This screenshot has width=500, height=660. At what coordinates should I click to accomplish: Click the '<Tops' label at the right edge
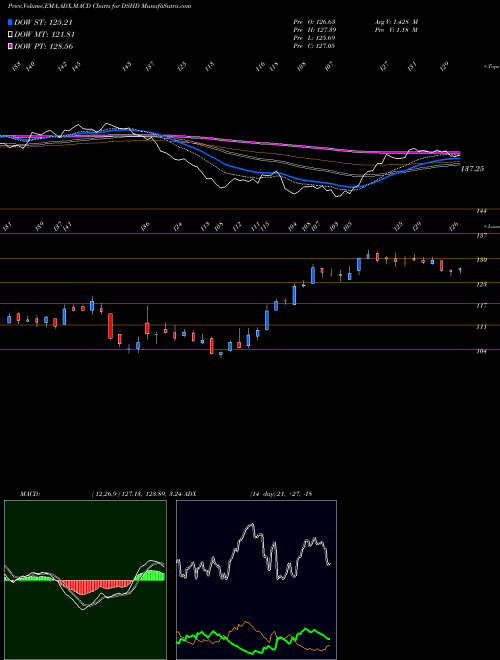coord(491,67)
